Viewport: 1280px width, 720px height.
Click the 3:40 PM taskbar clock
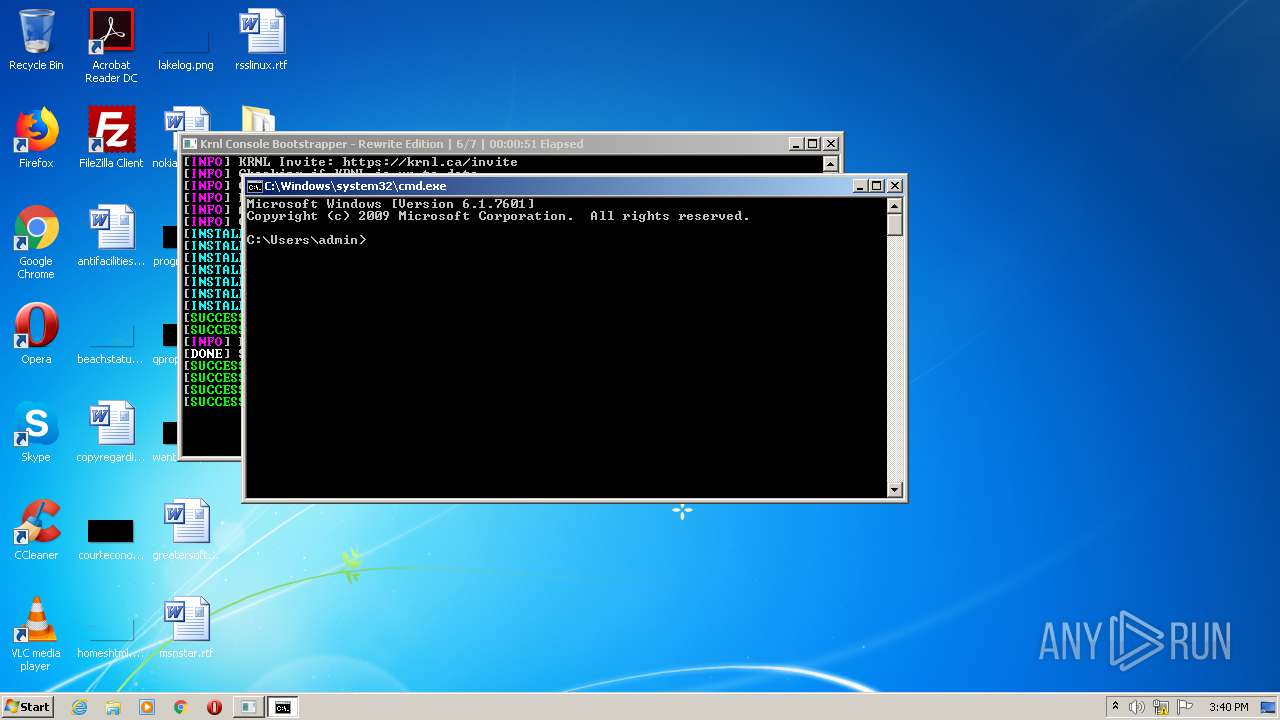click(x=1228, y=707)
